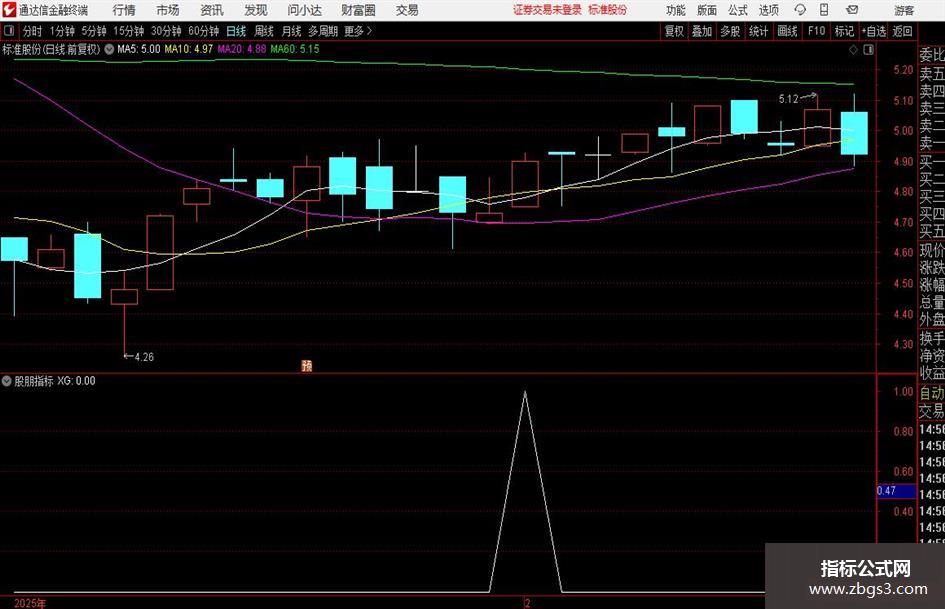The image size is (945, 609).
Task: Open the 行情 menu
Action: 124,10
